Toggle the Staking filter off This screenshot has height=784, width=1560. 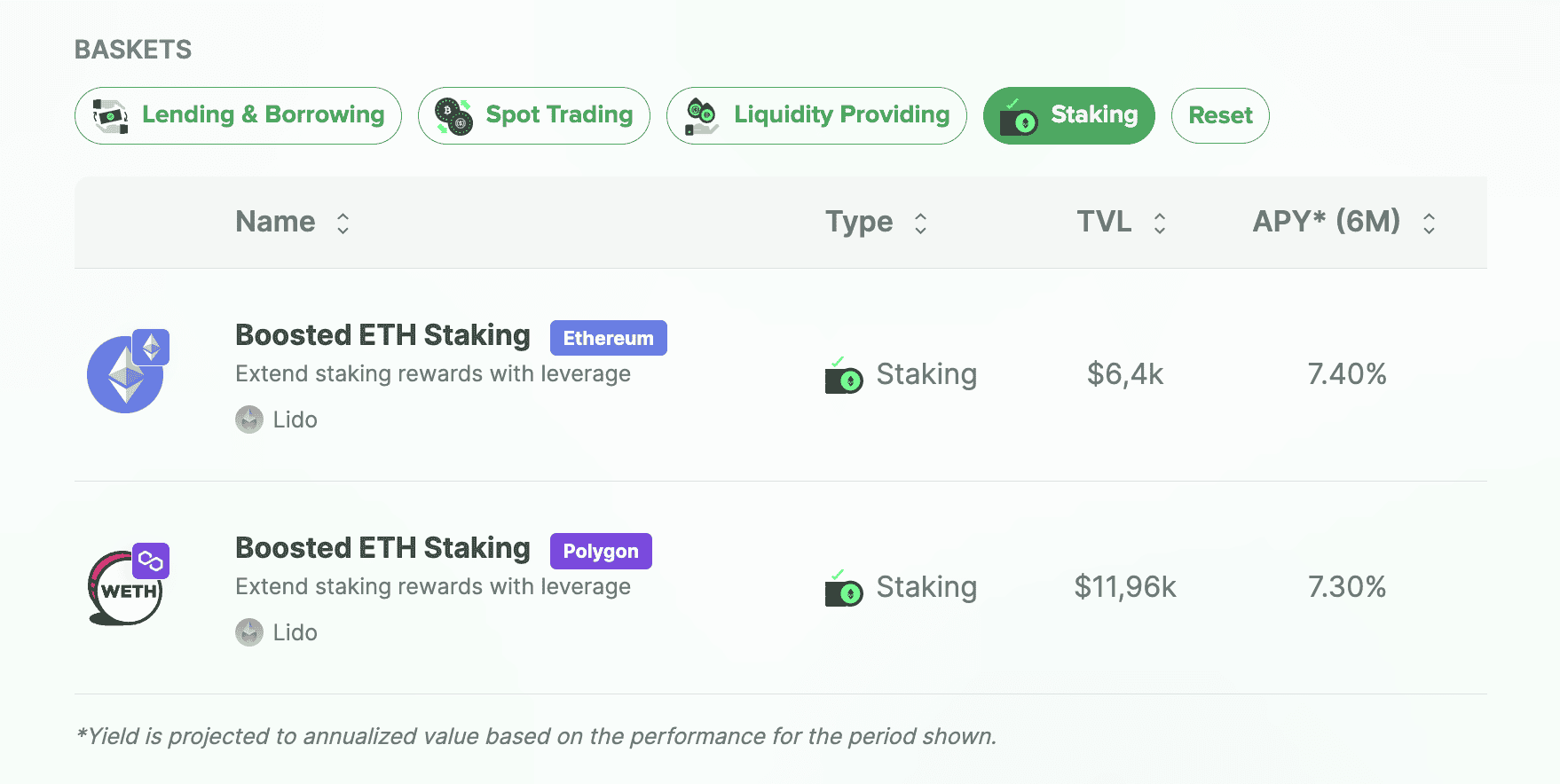point(1068,115)
